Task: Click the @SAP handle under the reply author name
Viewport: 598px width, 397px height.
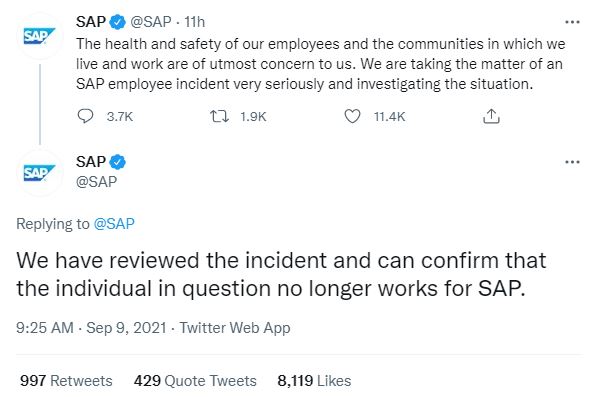Action: pos(96,182)
